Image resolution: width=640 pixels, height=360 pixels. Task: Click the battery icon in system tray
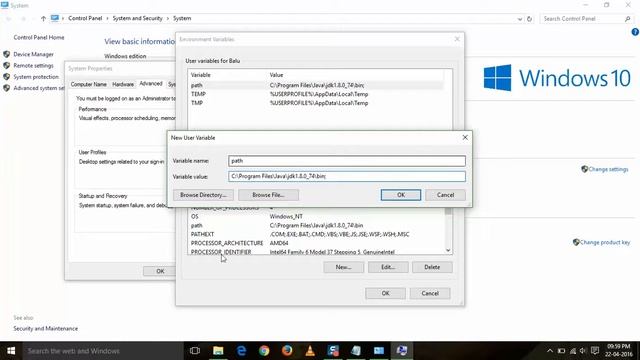pyautogui.click(x=562, y=351)
